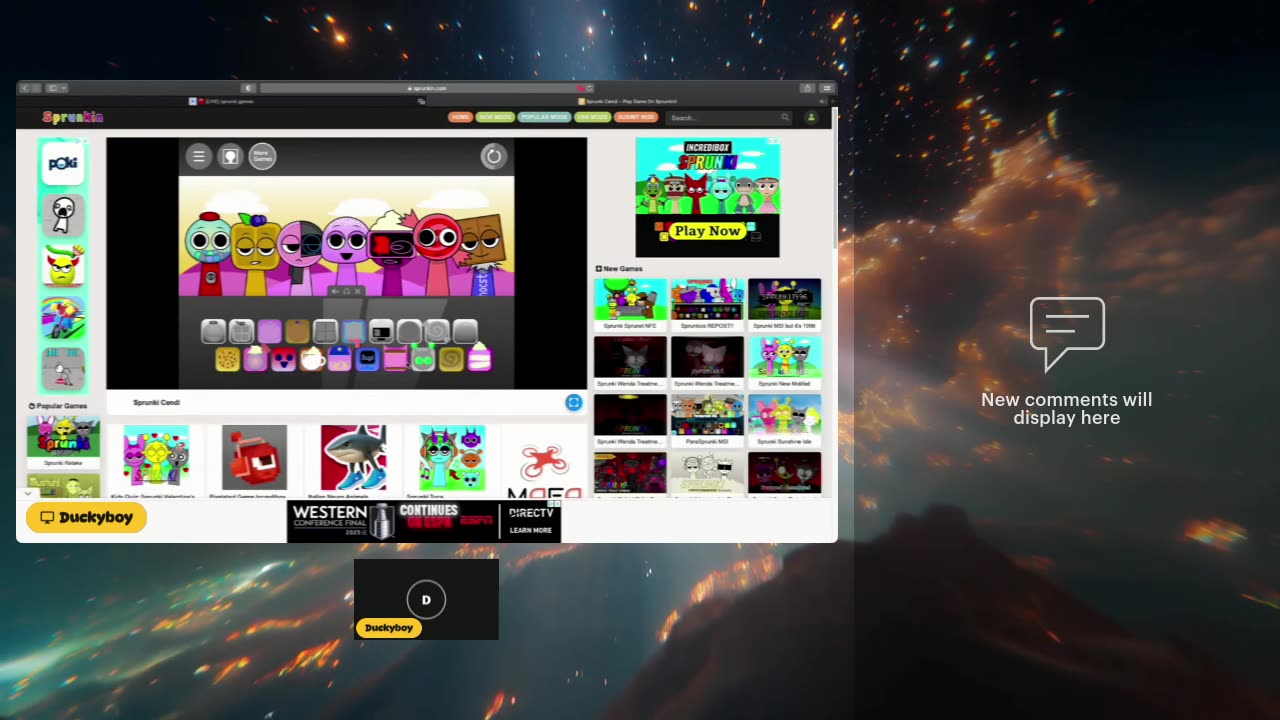Click the character portrait button in game header

[x=230, y=156]
